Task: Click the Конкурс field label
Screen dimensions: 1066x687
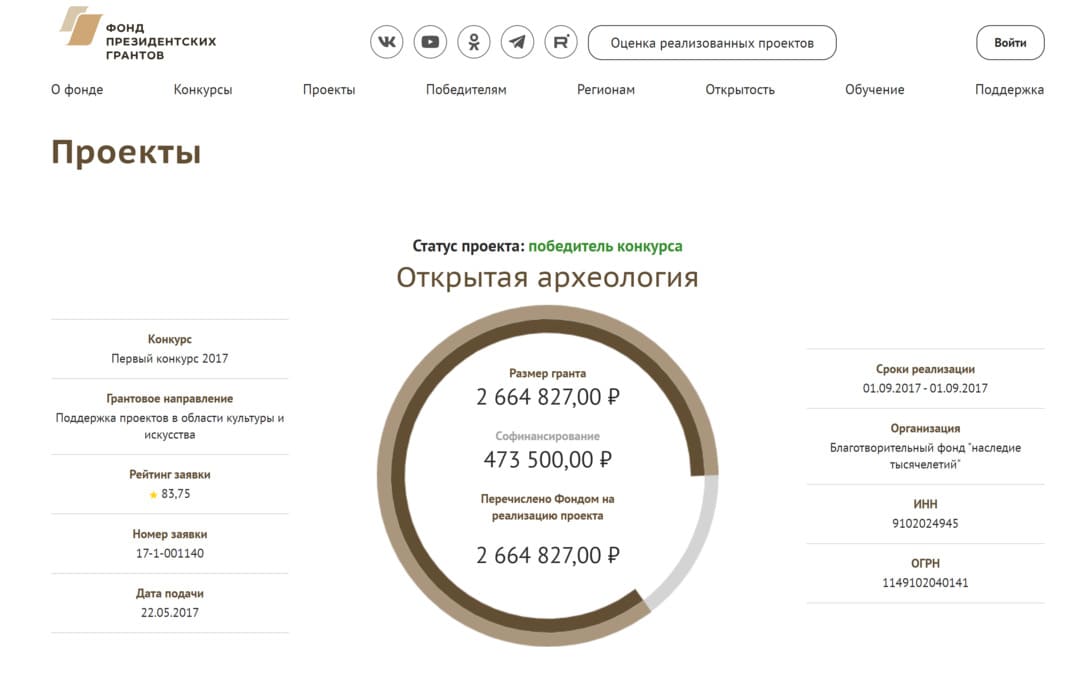Action: tap(170, 339)
